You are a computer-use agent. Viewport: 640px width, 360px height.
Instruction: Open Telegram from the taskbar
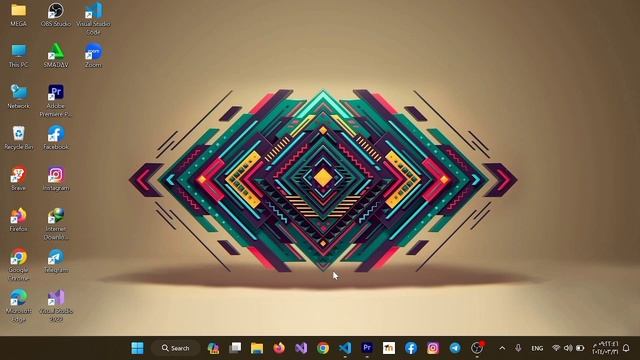tap(455, 348)
